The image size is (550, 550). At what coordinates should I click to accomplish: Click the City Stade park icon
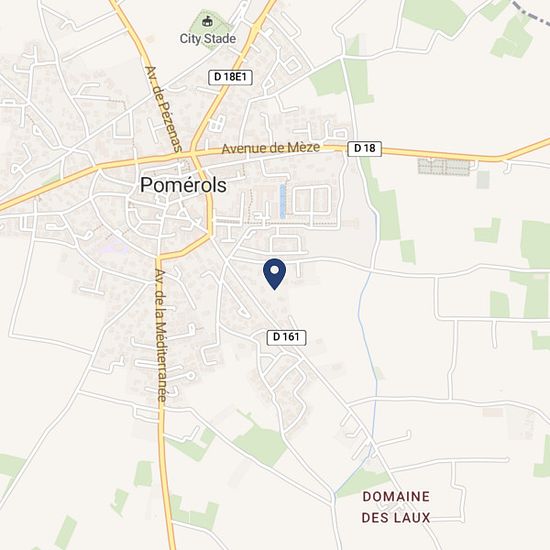[207, 21]
